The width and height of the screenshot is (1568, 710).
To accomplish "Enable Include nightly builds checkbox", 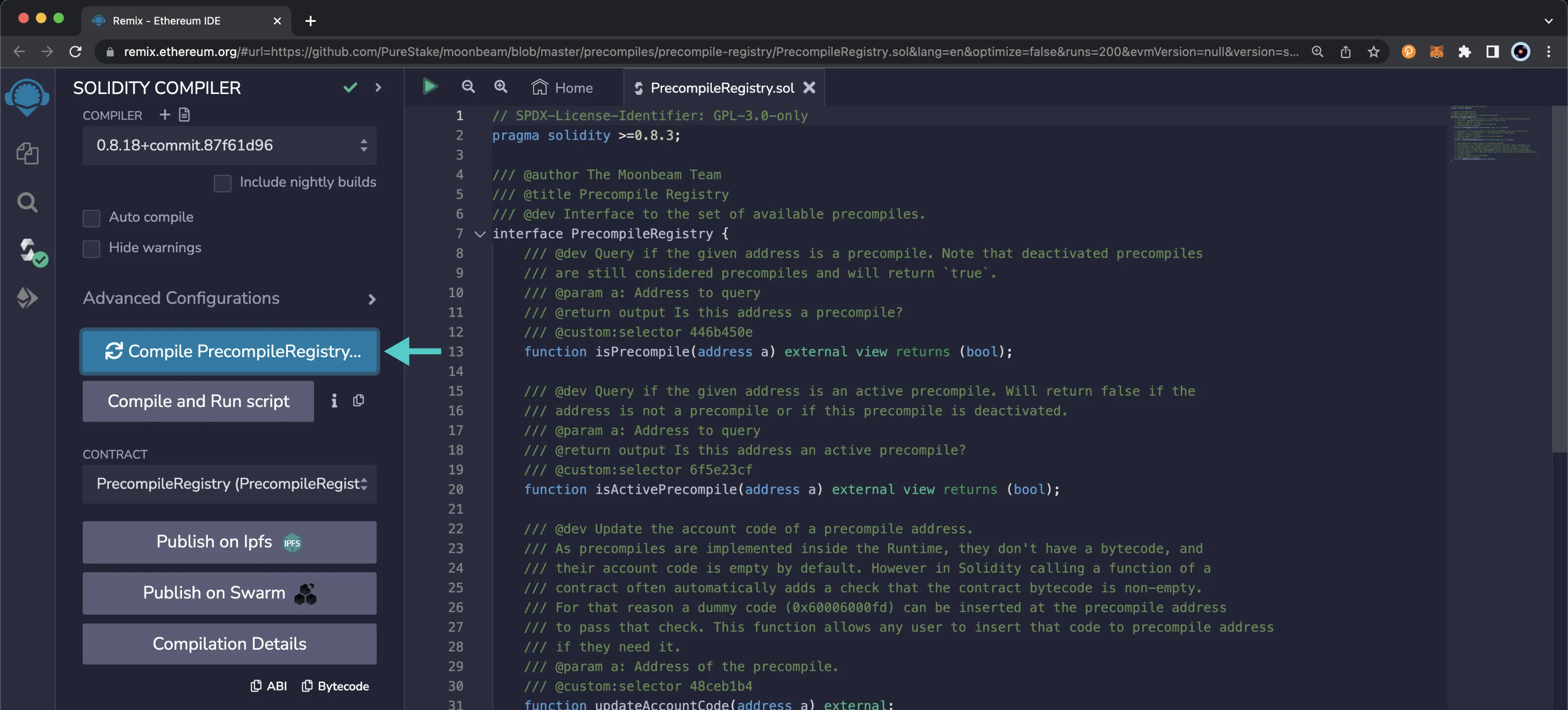I will (x=222, y=182).
